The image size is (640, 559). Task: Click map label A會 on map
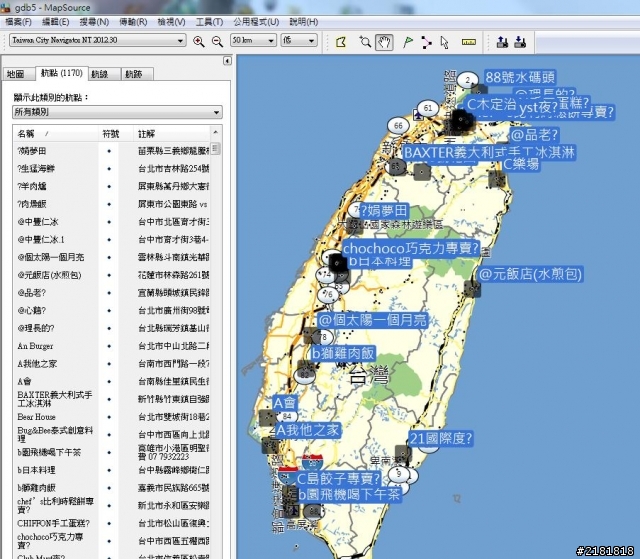[284, 403]
